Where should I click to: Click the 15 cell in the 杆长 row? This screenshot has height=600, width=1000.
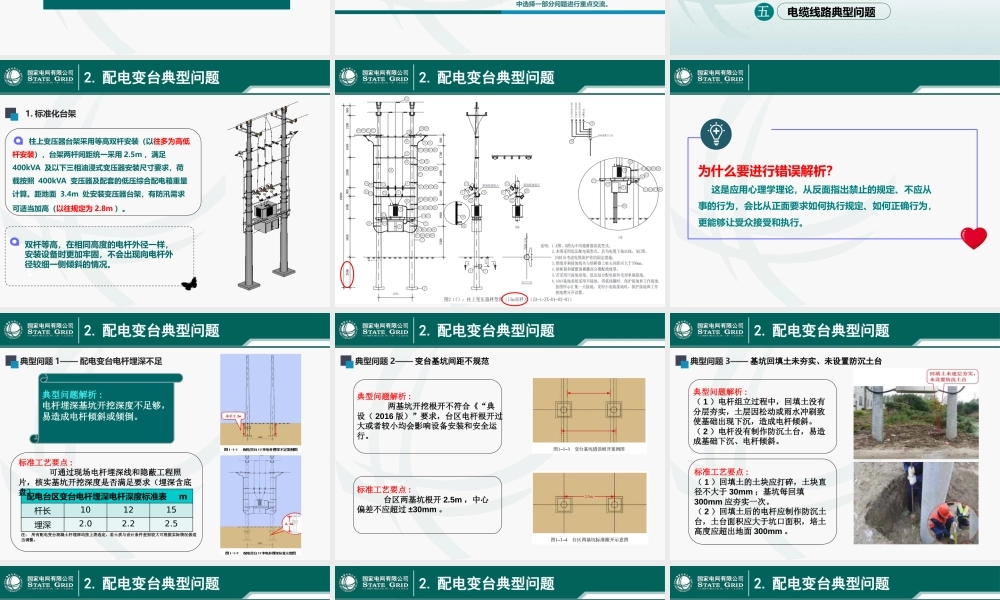(171, 510)
